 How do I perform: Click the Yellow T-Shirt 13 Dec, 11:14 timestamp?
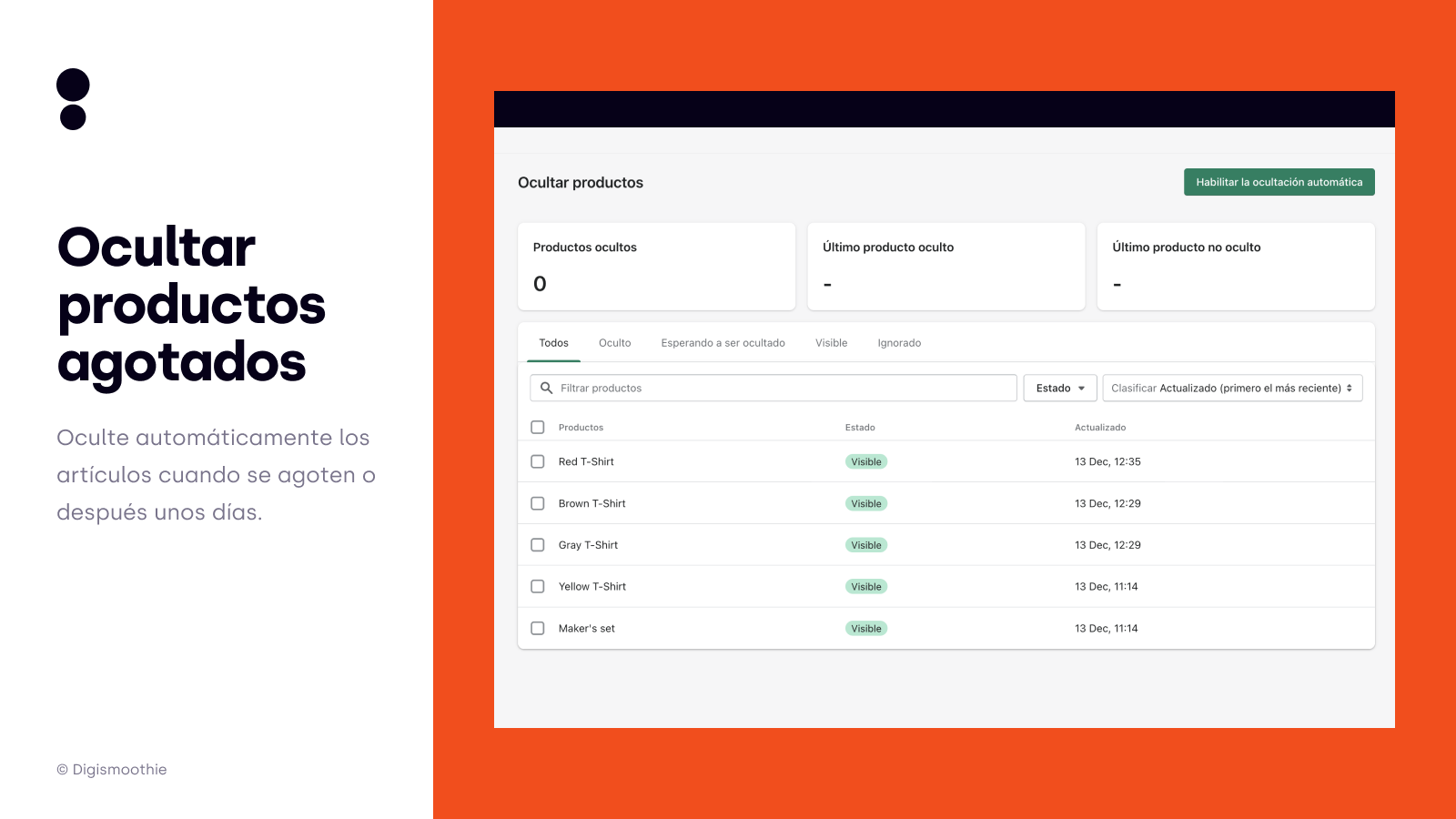coord(1107,587)
